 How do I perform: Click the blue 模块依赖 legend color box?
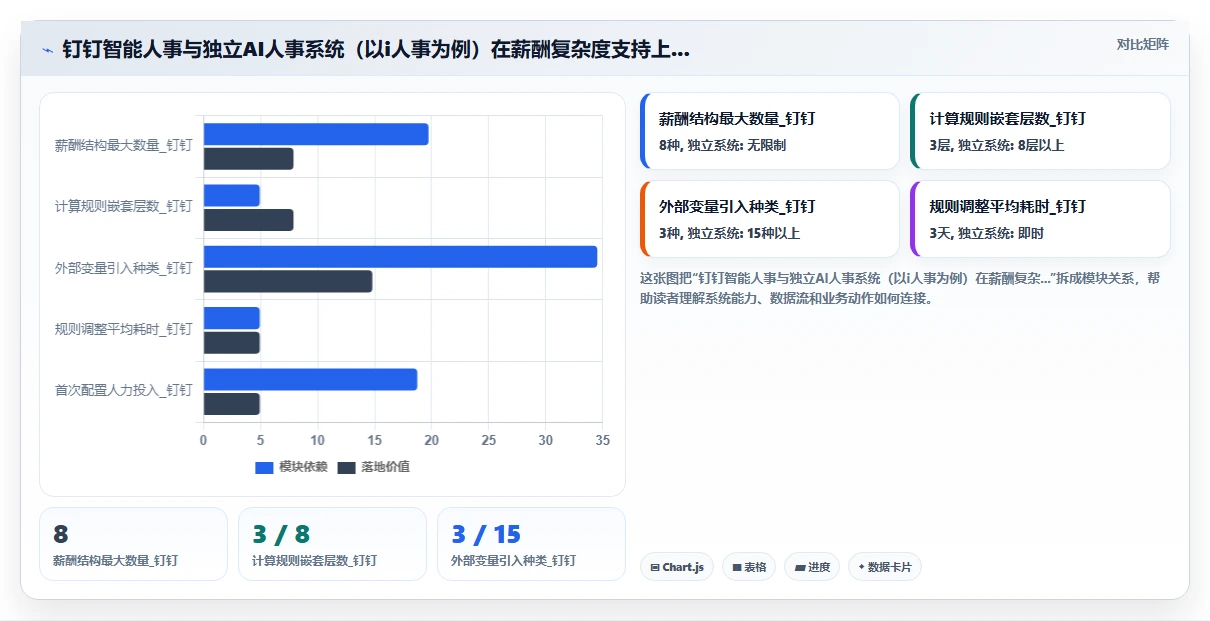pos(264,467)
